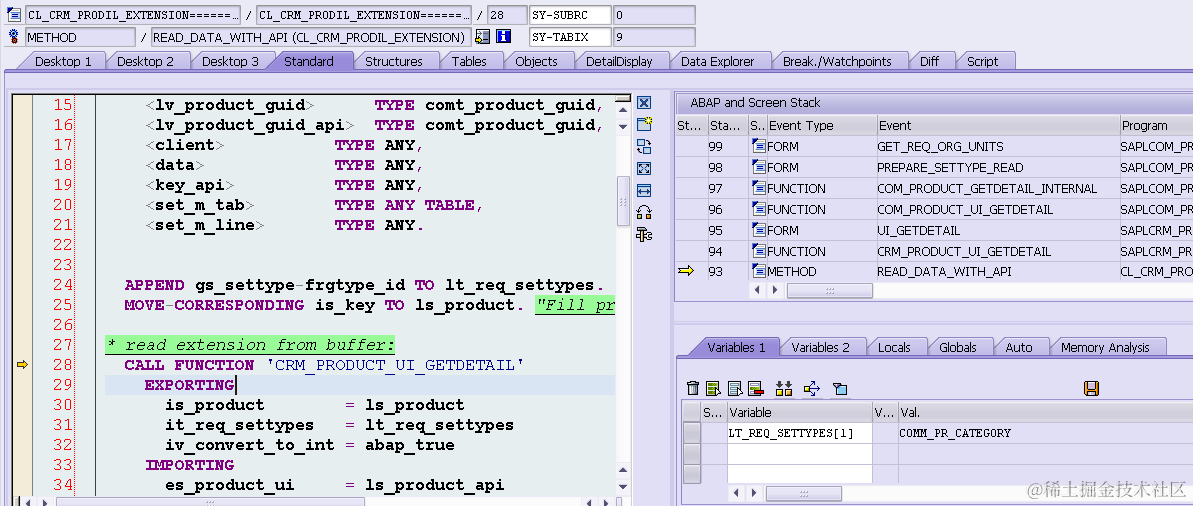
Task: Open the Tables tab
Action: pyautogui.click(x=469, y=62)
